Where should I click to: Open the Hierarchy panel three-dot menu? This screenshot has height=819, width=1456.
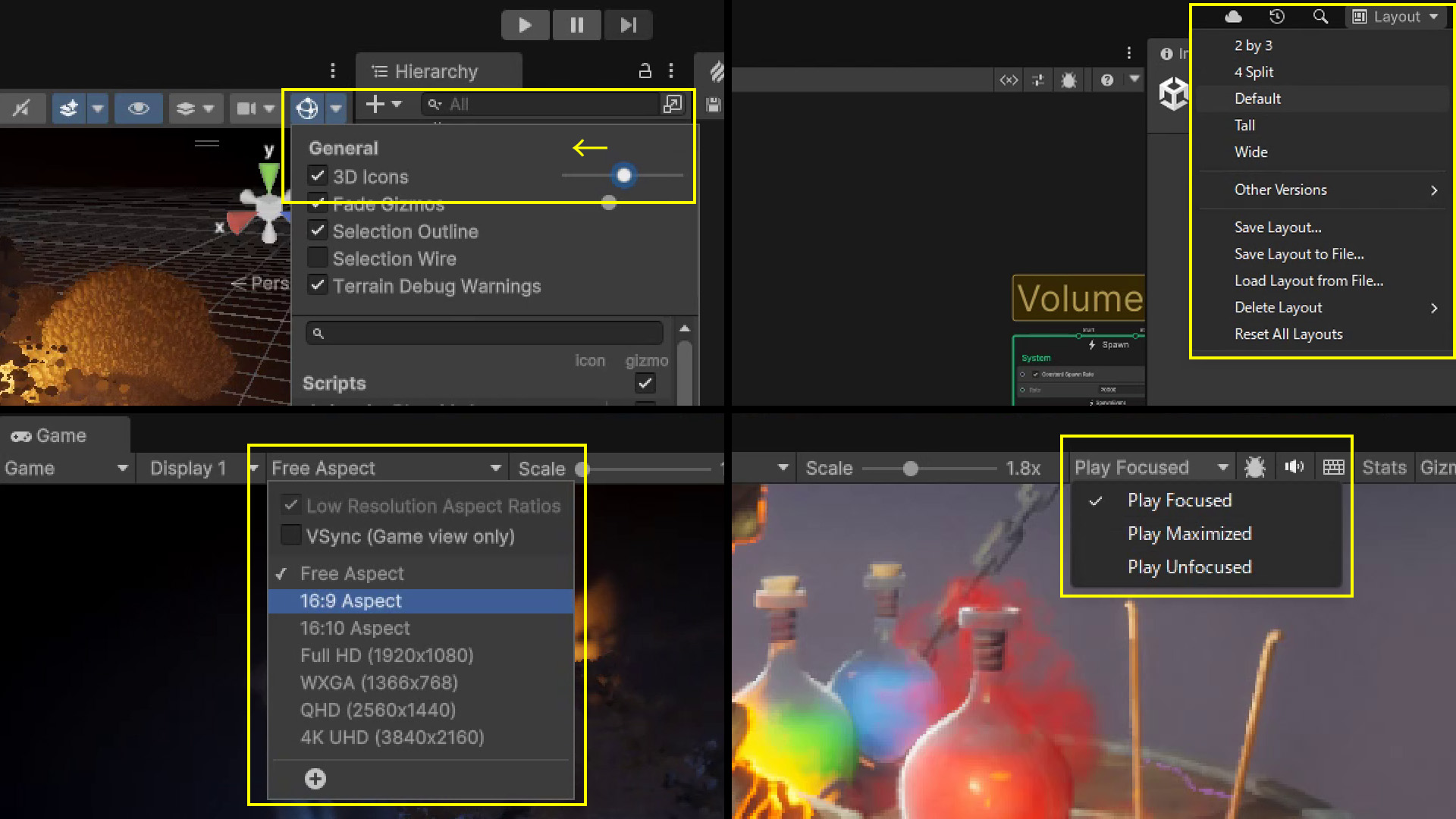[671, 71]
